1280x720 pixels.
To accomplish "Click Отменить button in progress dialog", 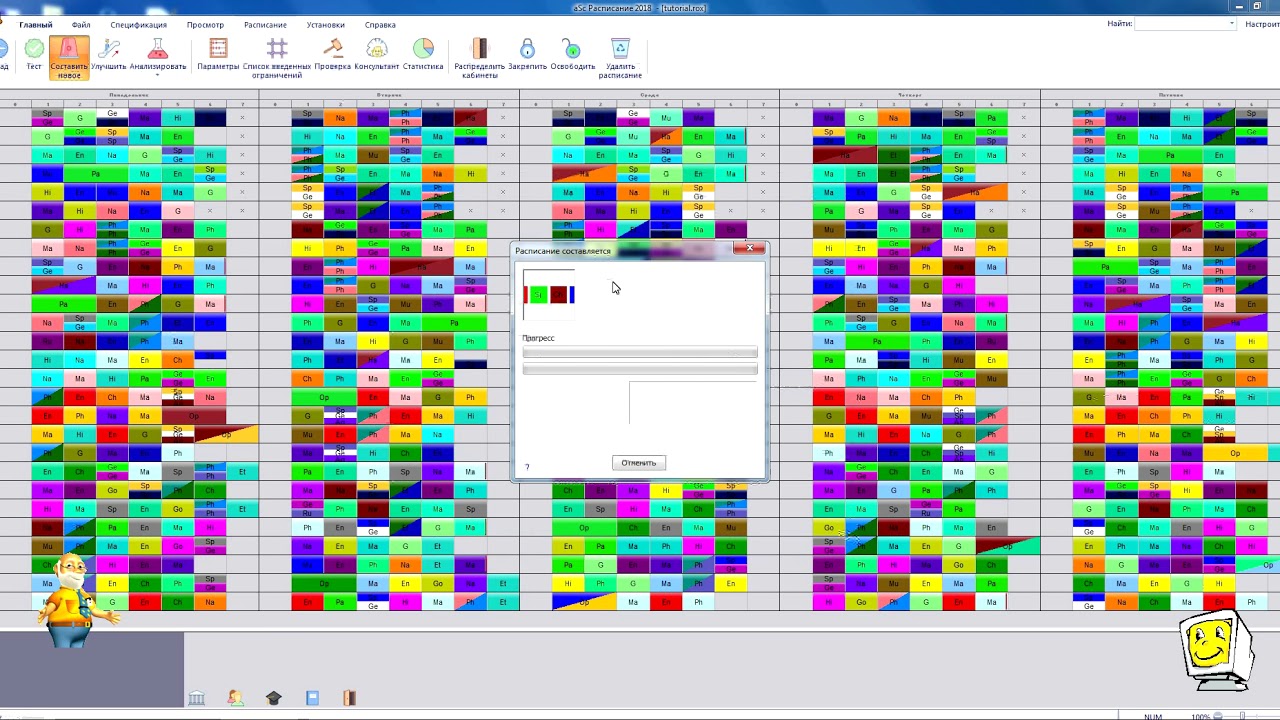I will (x=638, y=463).
